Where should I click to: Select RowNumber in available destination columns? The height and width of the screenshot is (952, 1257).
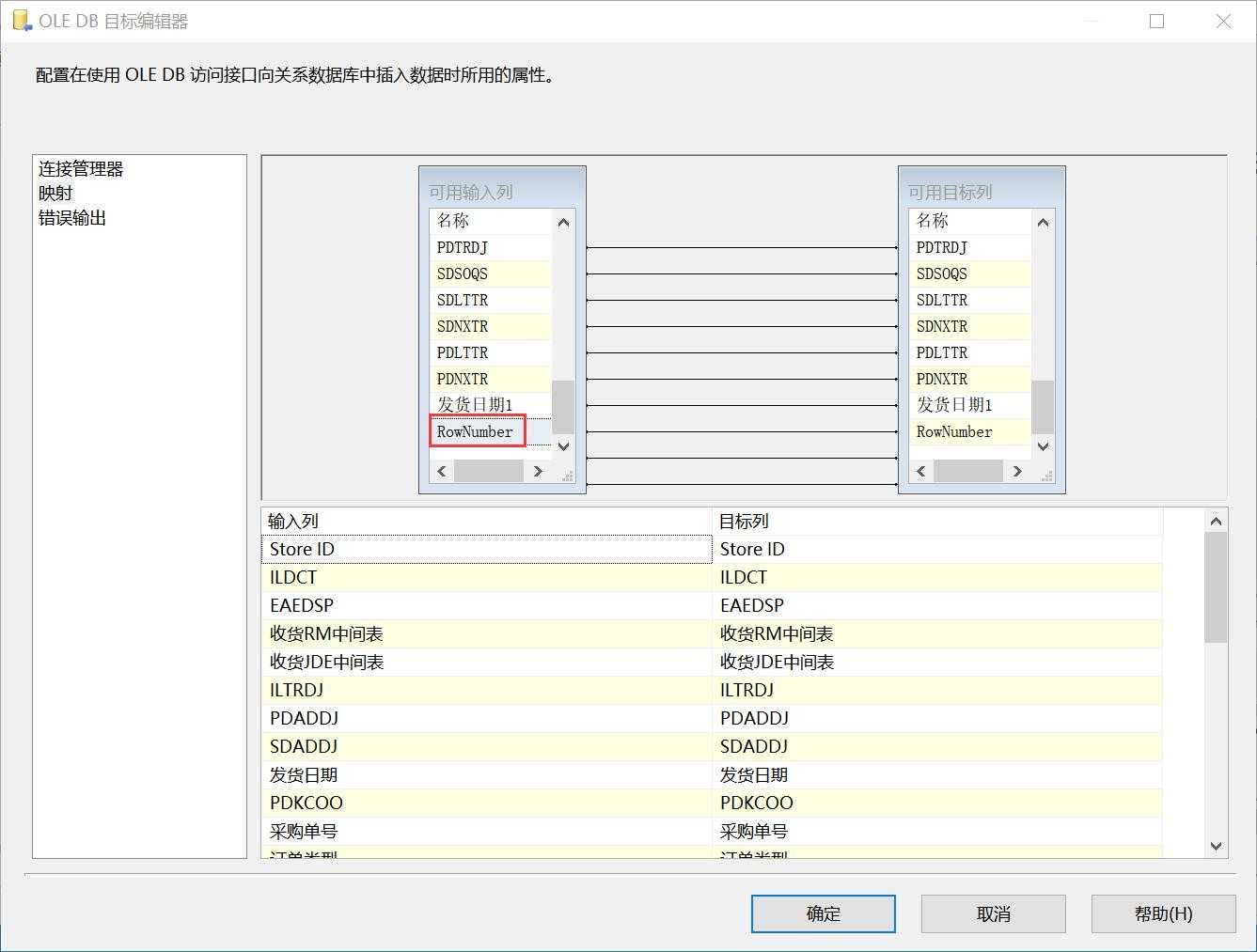[x=969, y=431]
